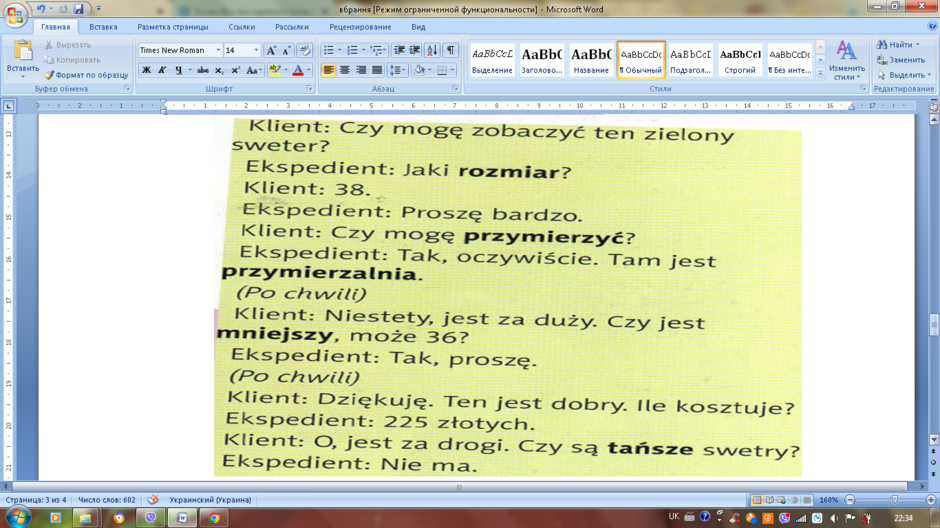Toggle show paragraph marks (¶)
The image size is (940, 528).
451,50
